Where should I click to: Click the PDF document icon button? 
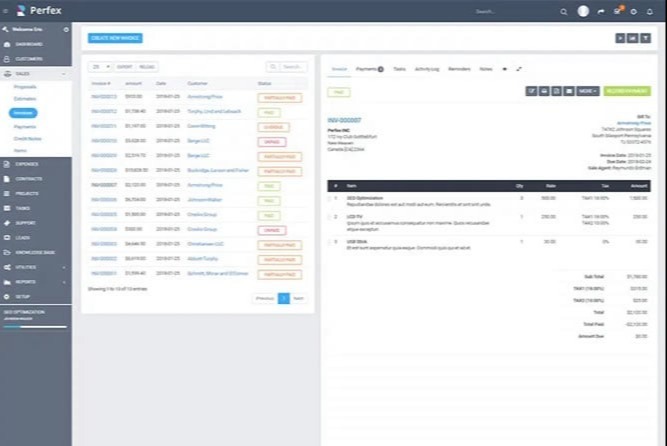(x=556, y=91)
